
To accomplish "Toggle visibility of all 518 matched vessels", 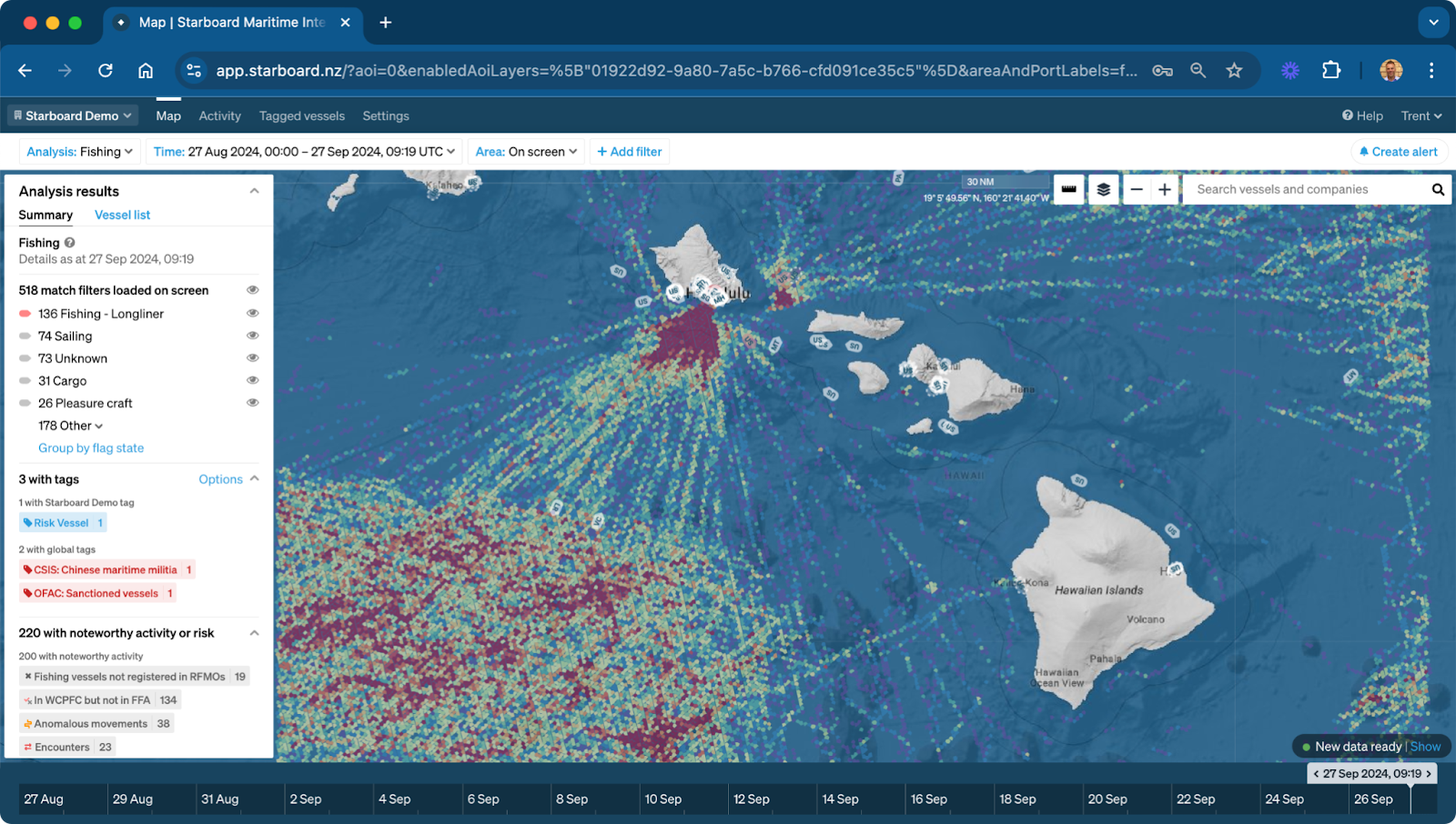I will [253, 290].
